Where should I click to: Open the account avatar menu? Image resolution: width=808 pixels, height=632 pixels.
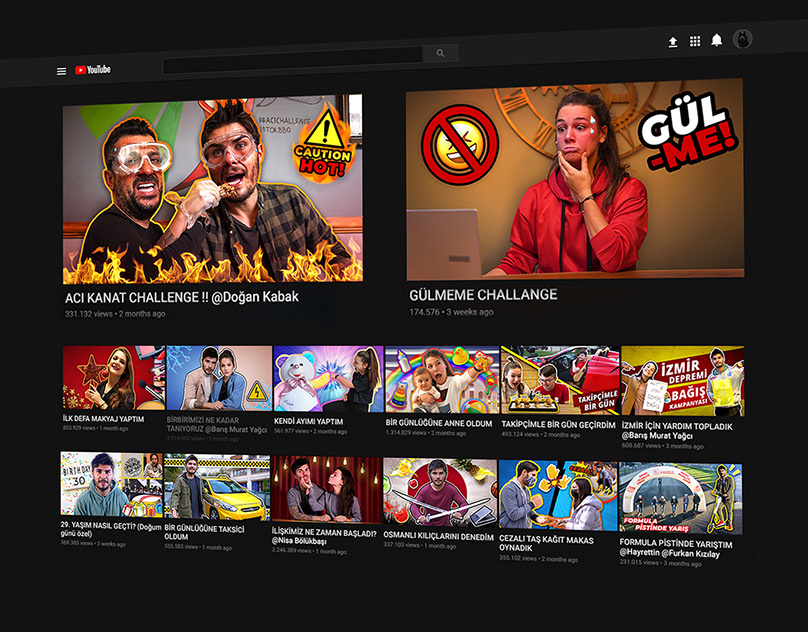[x=743, y=39]
